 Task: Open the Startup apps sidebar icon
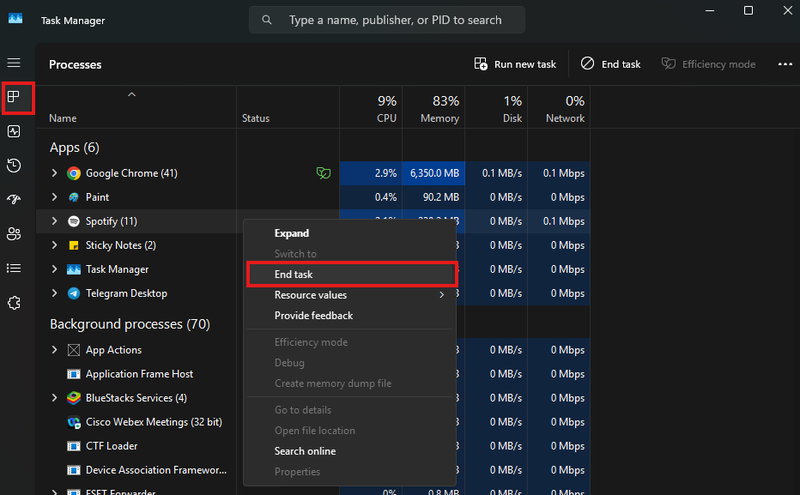point(14,199)
